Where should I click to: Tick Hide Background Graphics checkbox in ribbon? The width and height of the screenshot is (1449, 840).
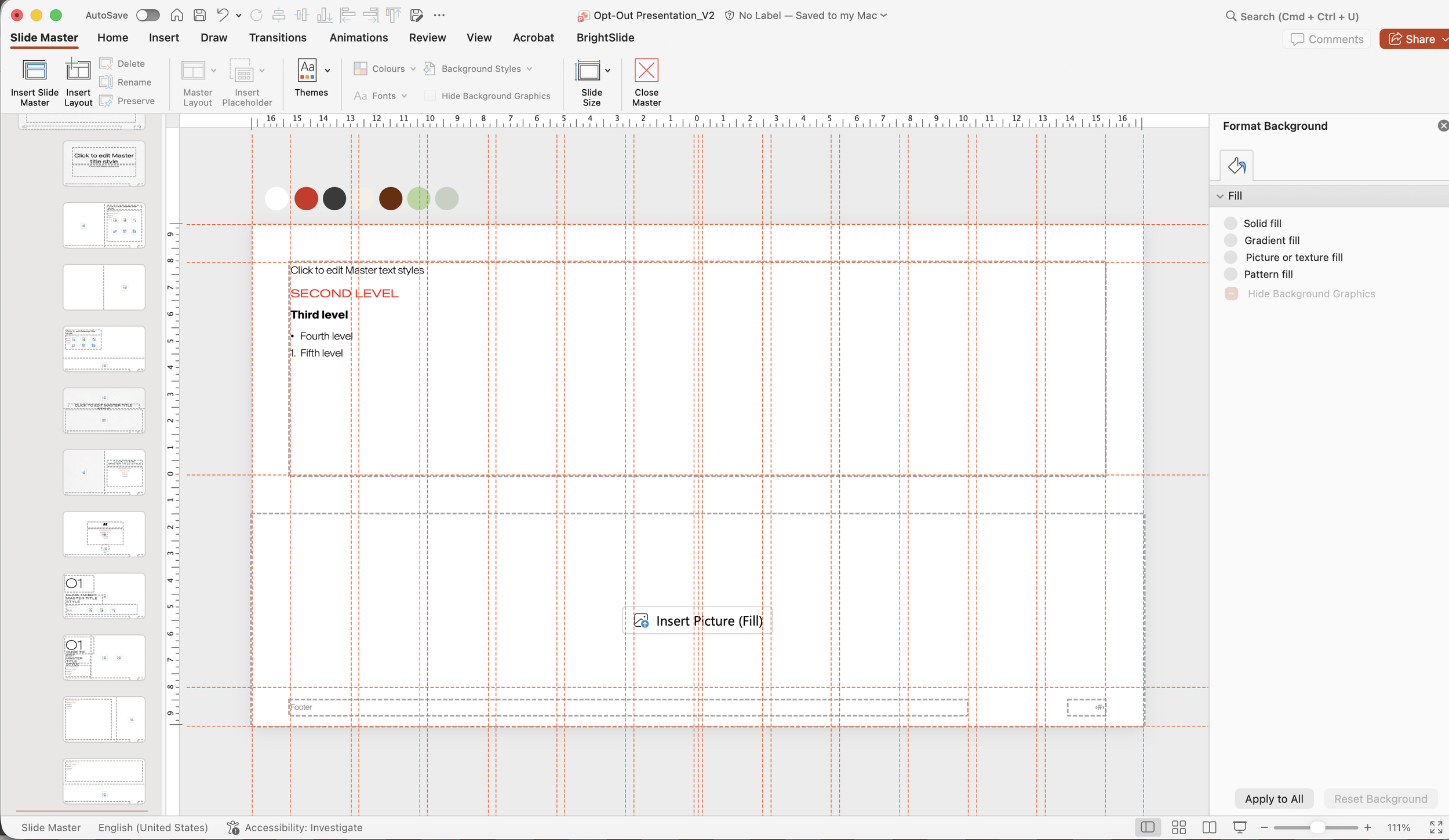click(430, 96)
